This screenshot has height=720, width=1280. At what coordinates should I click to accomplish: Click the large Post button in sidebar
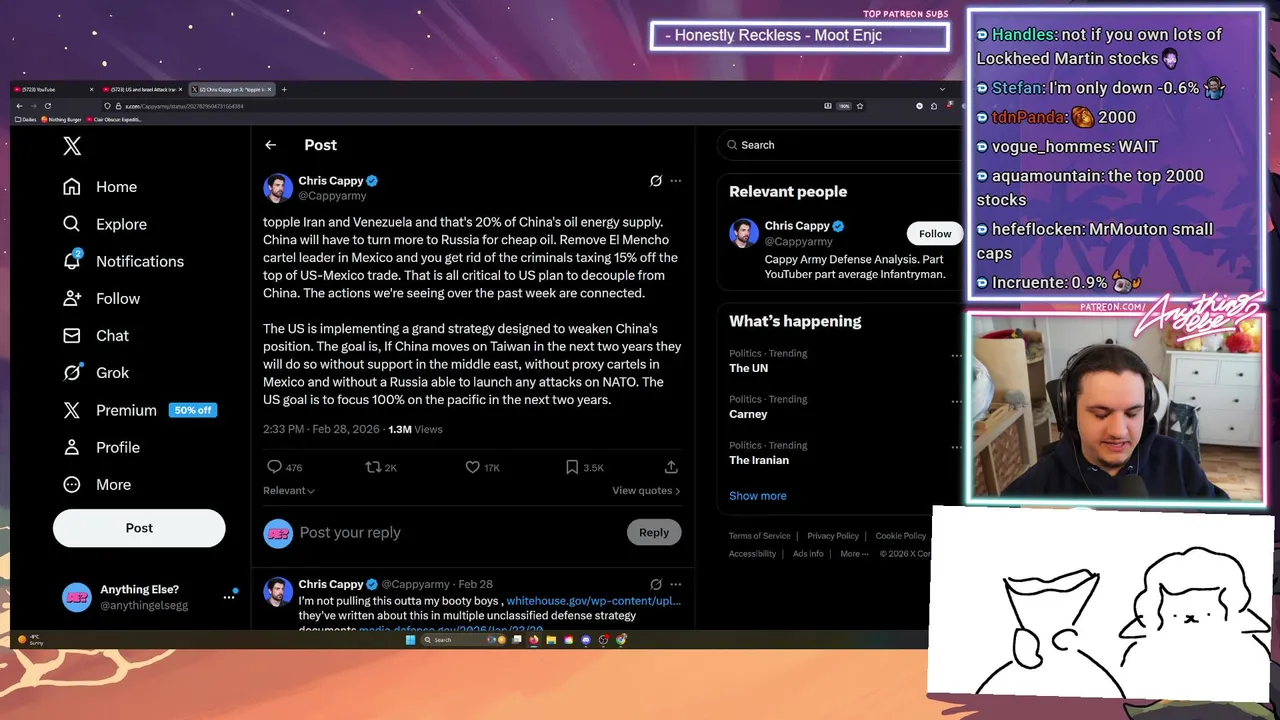tap(139, 528)
